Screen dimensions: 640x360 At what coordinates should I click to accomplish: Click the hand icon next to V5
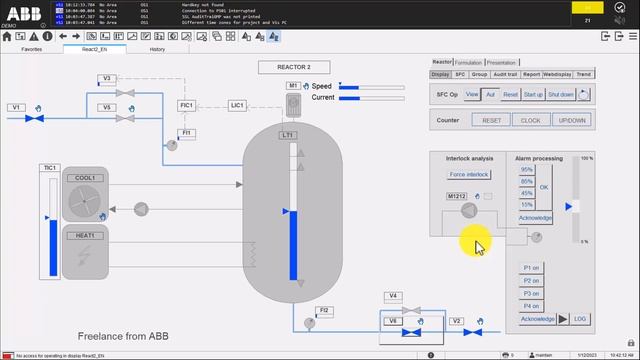point(131,109)
